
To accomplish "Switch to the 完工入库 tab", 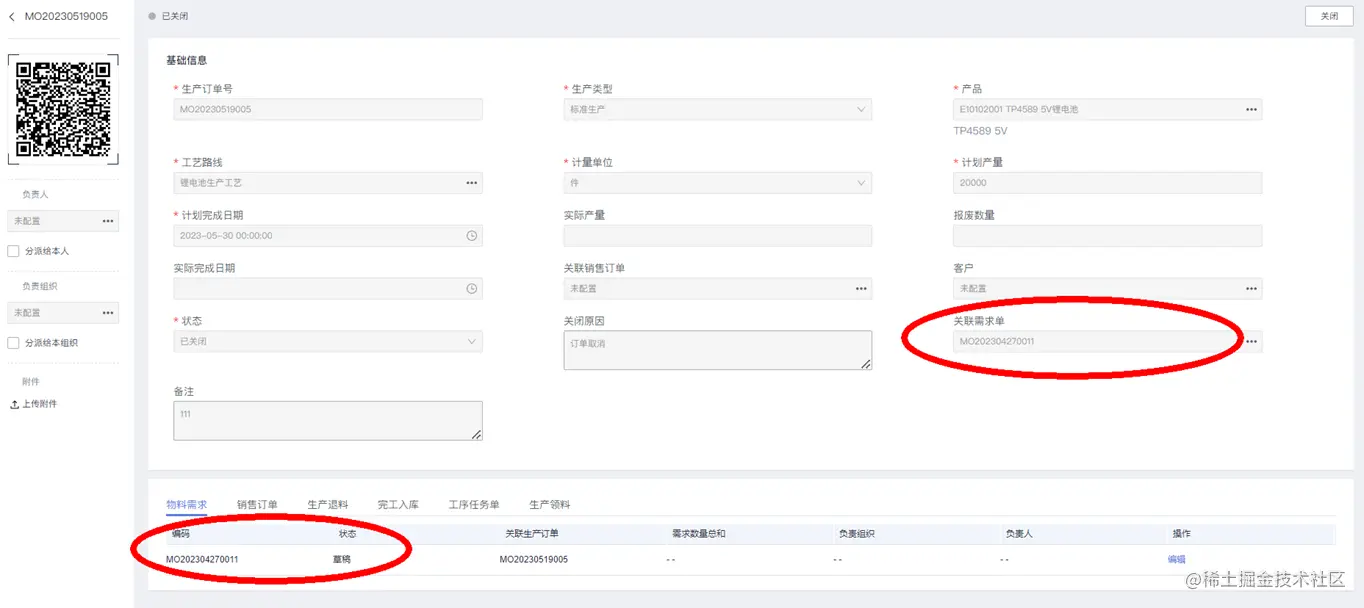I will pos(398,505).
